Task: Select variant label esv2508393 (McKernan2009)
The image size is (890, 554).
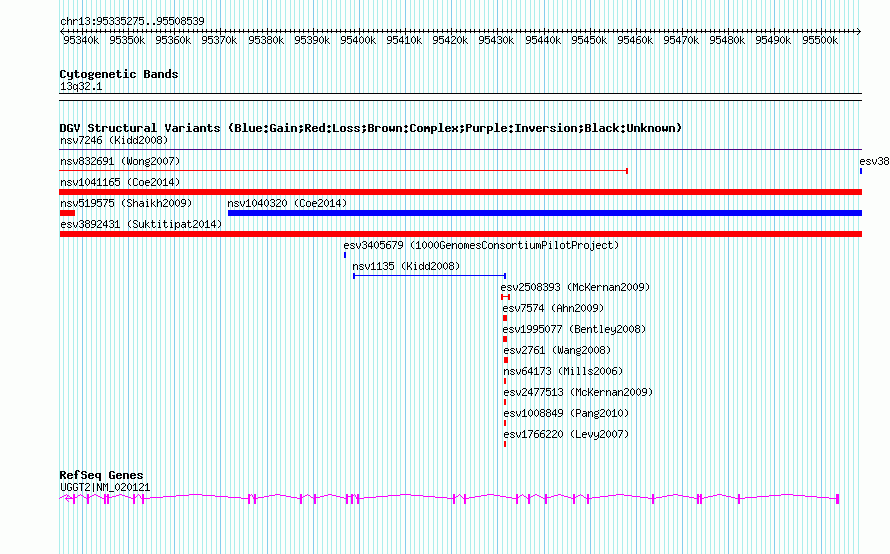Action: tap(576, 287)
